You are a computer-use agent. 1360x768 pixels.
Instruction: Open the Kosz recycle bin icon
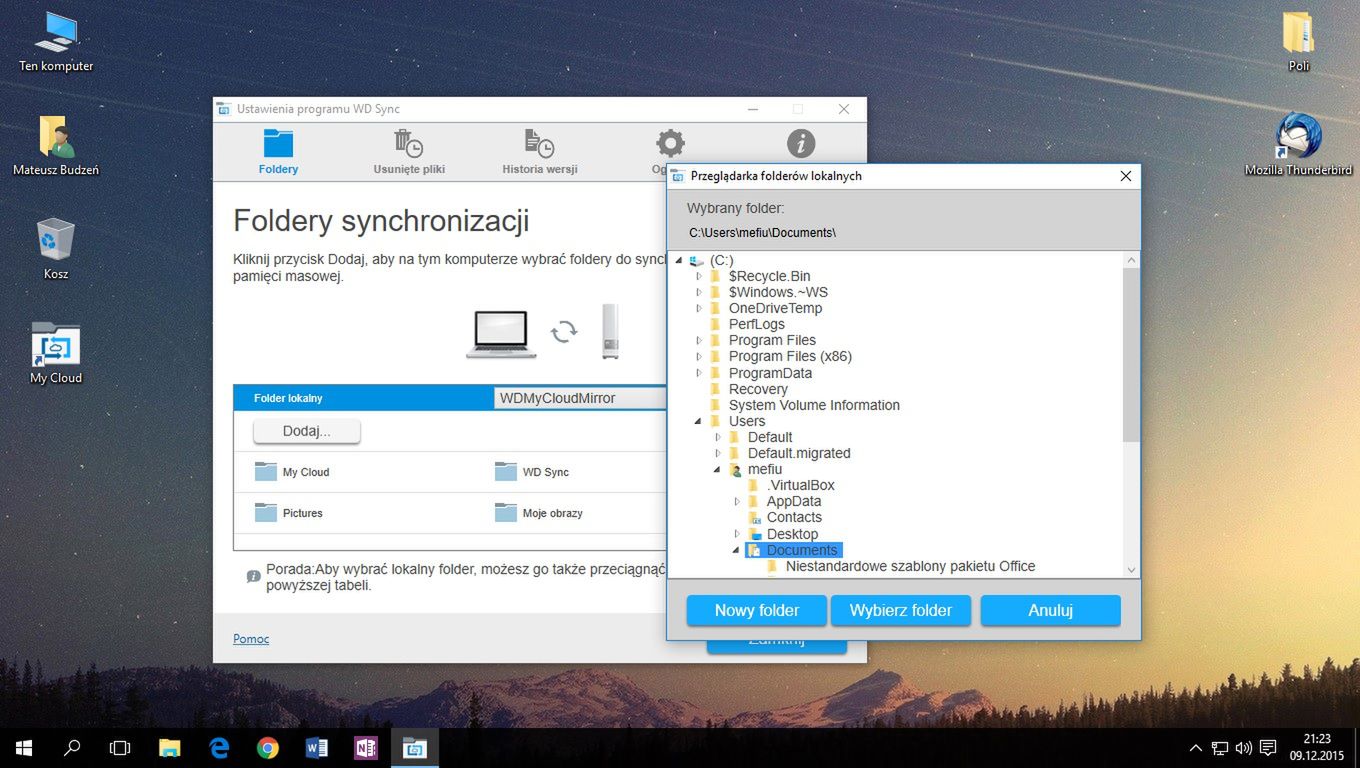pos(56,250)
